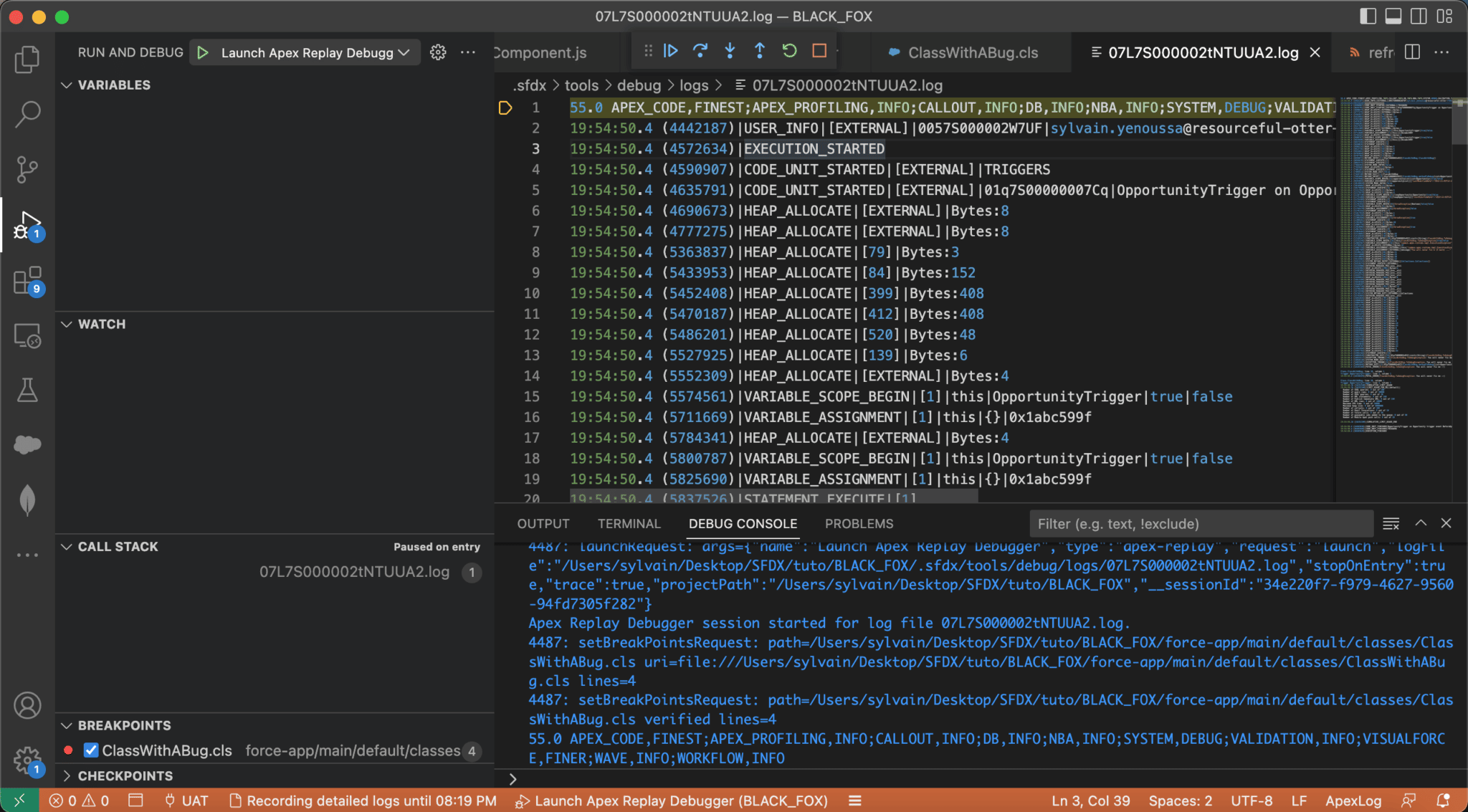1468x812 pixels.
Task: Toggle the red breakpoint dot for ClassWithABug.cls
Action: pos(68,750)
